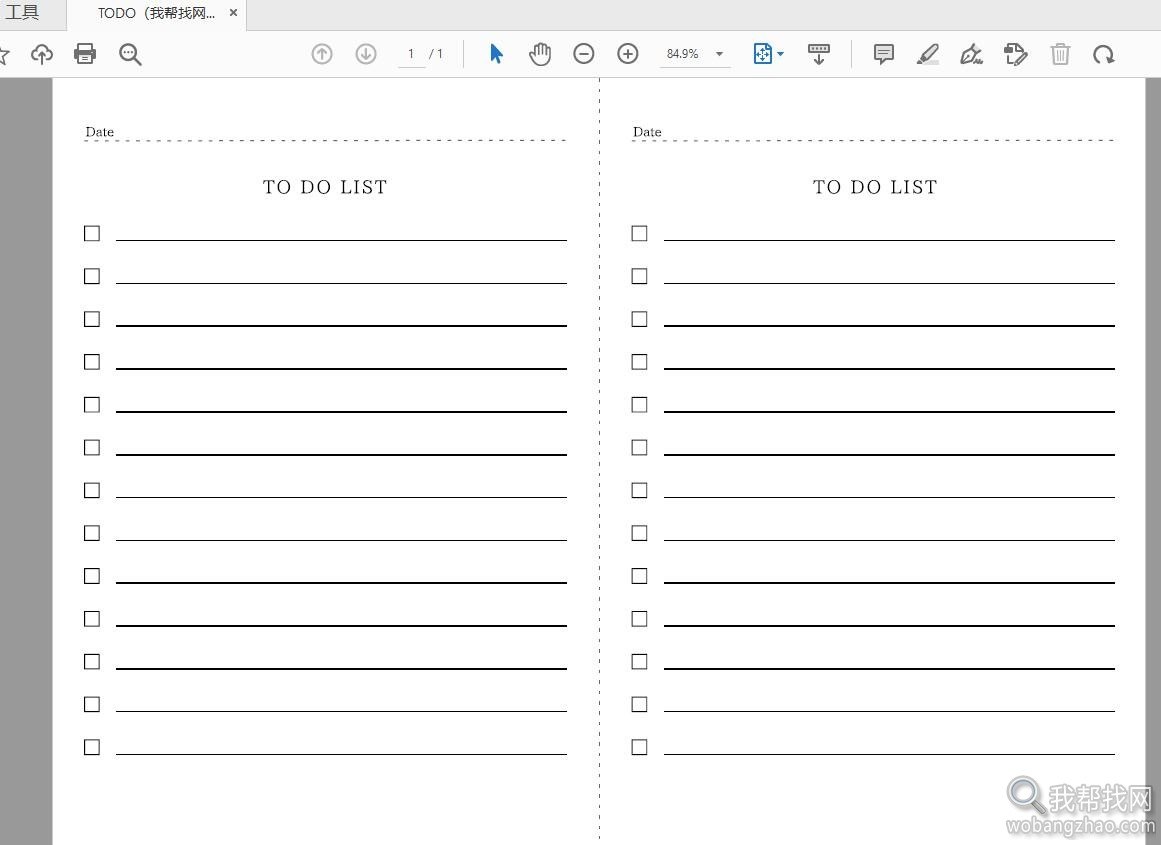Check the first checkbox on right list

(x=639, y=233)
